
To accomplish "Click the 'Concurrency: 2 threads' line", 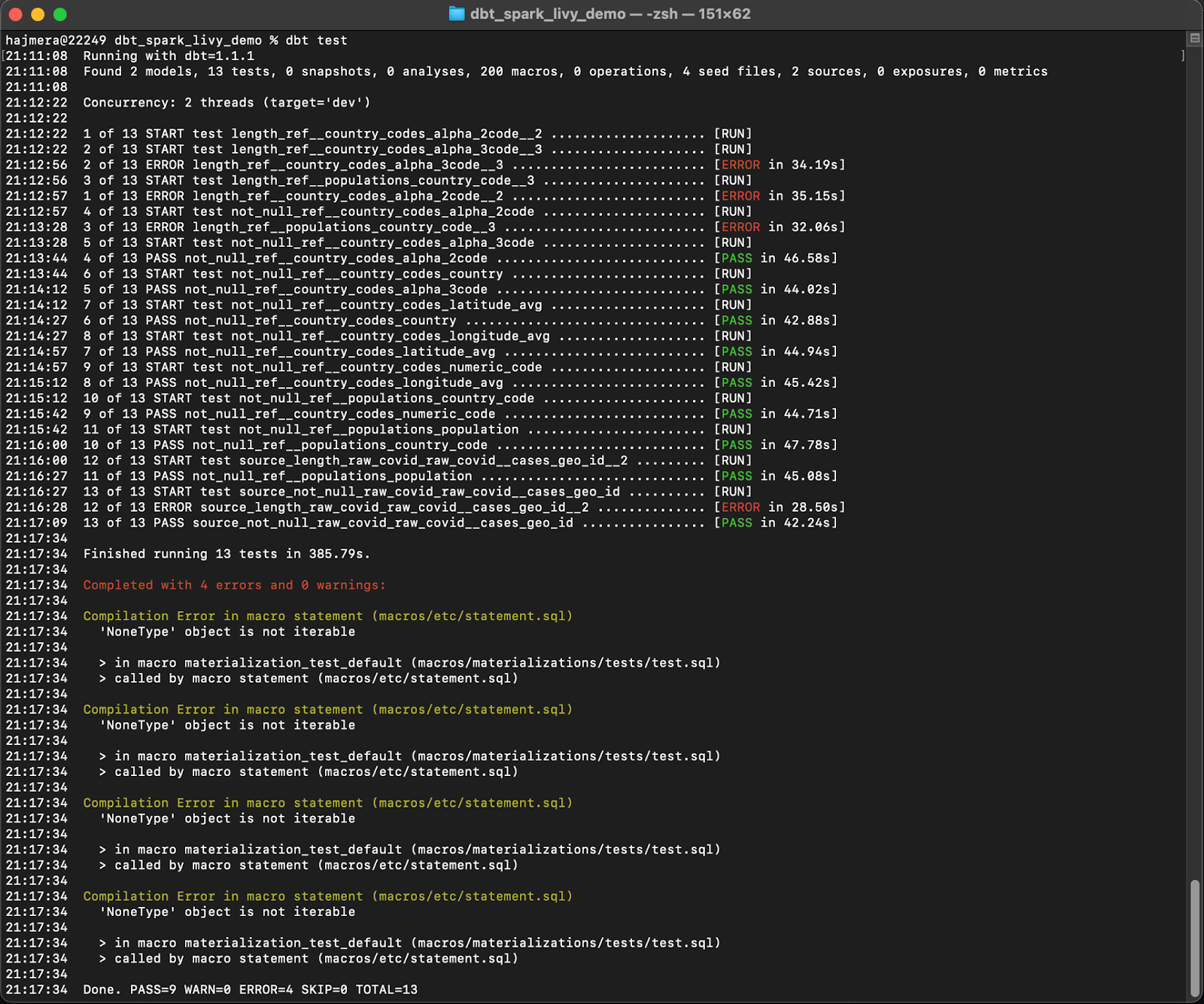I will (226, 102).
